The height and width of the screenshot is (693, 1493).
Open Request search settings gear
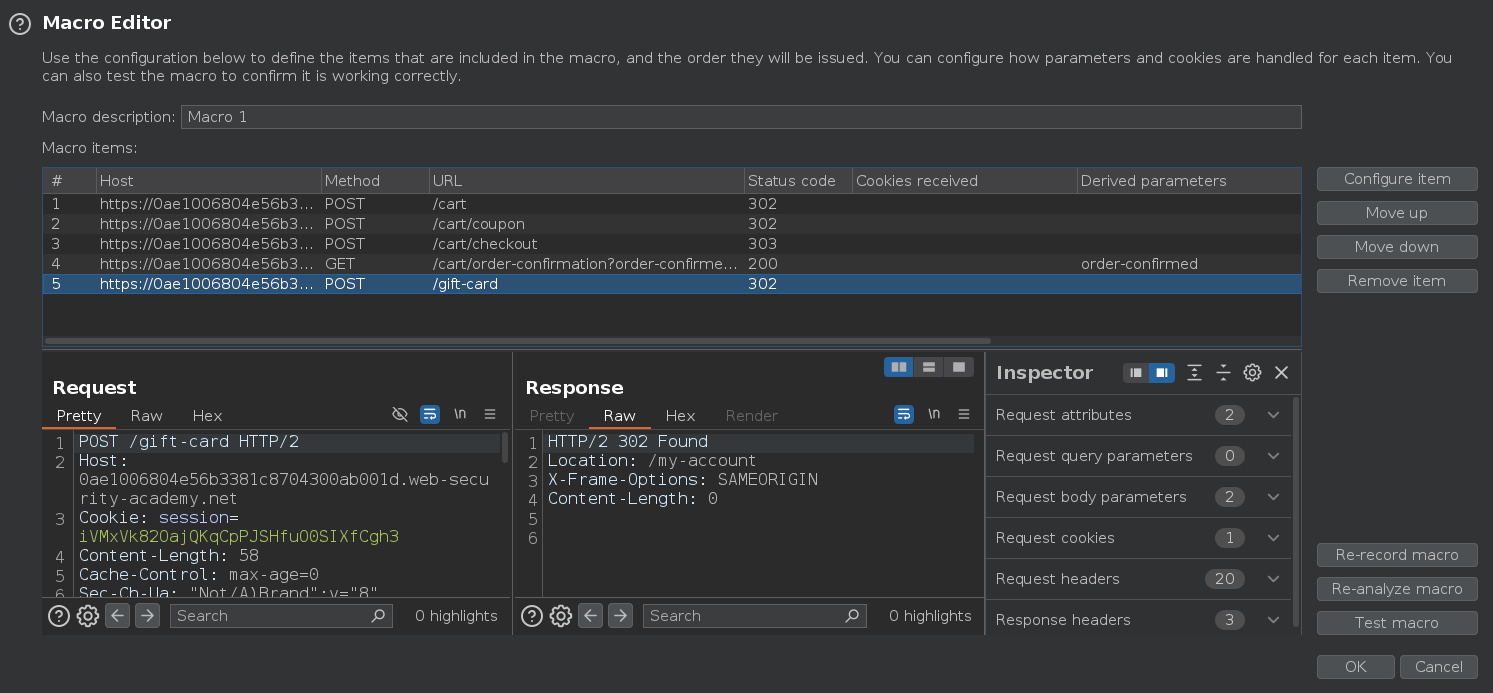[x=88, y=616]
